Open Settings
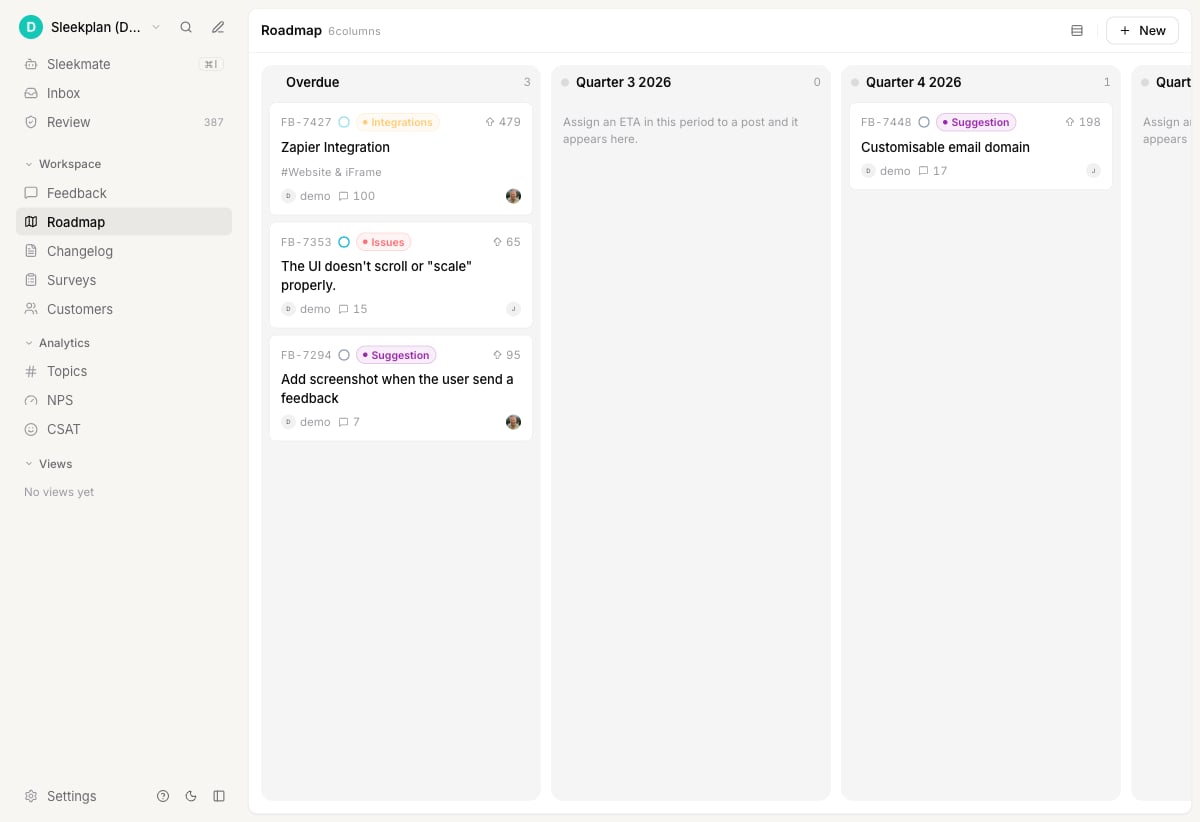 click(x=61, y=796)
